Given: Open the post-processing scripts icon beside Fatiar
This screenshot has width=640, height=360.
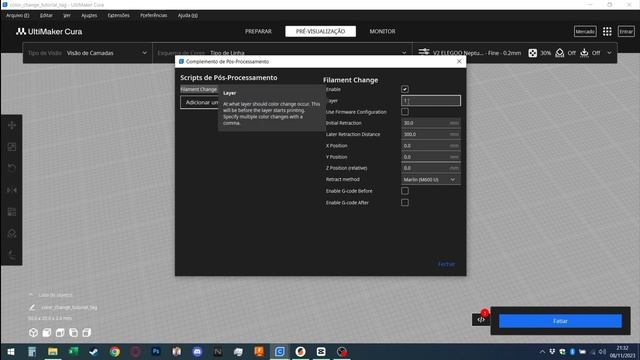Looking at the screenshot, I should (x=481, y=320).
